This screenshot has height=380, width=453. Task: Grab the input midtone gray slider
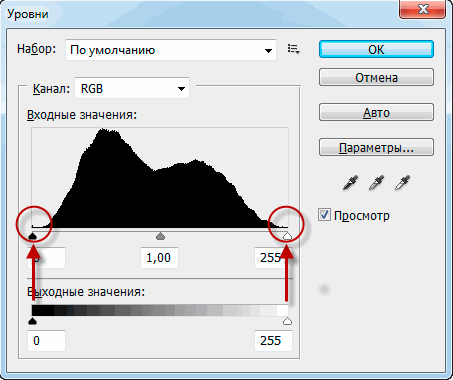(161, 236)
